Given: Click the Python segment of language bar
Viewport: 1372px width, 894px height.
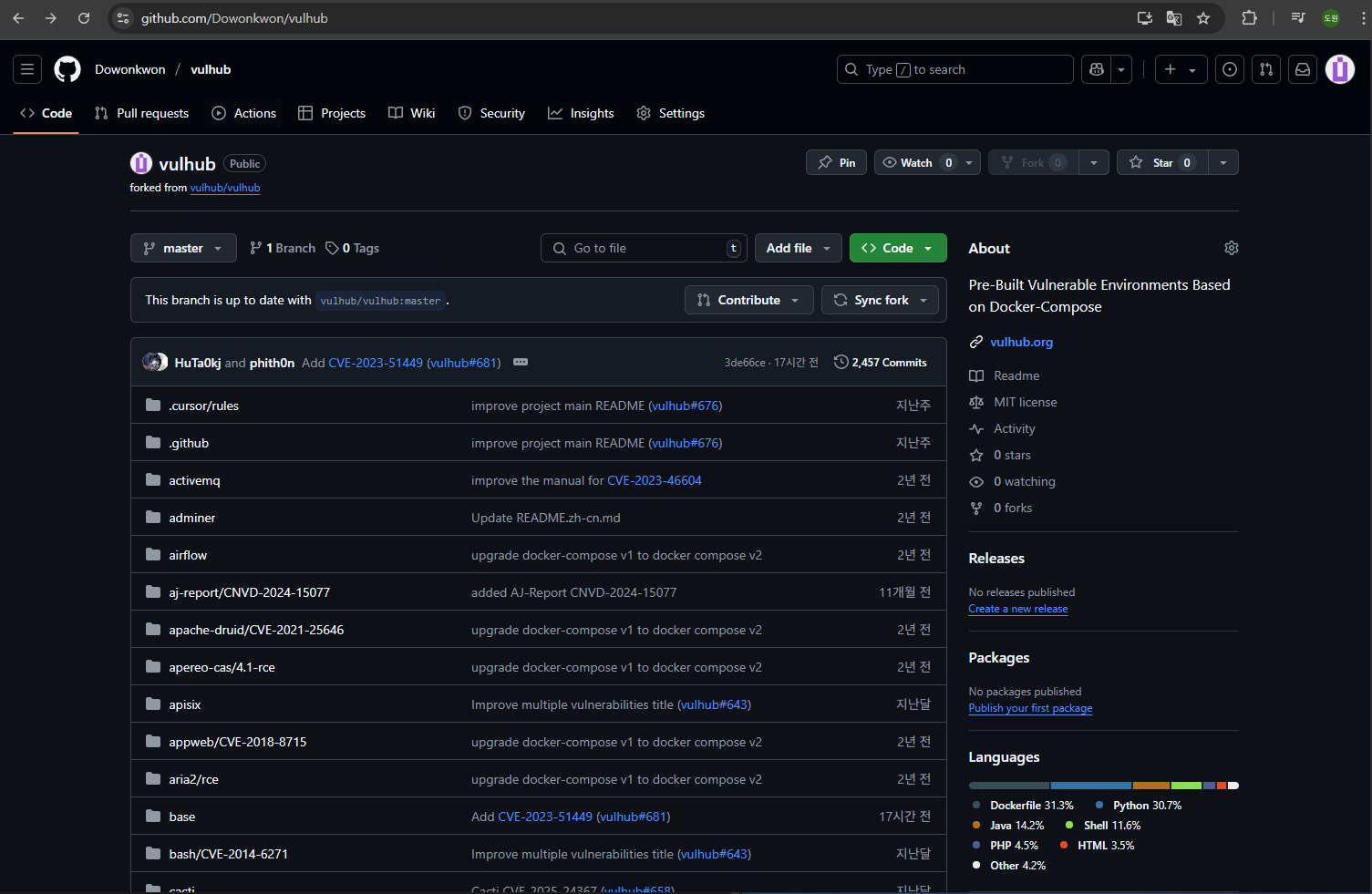Looking at the screenshot, I should [x=1091, y=786].
